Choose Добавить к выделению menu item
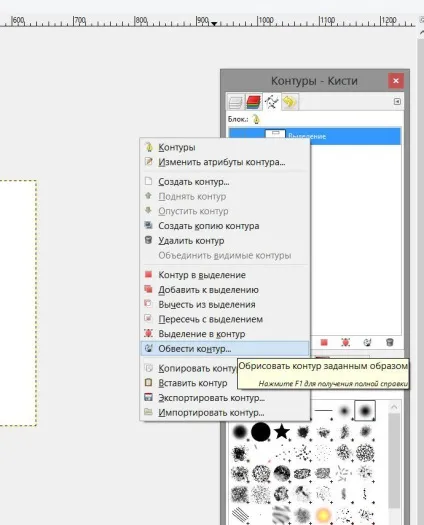The image size is (424, 525). (x=225, y=290)
